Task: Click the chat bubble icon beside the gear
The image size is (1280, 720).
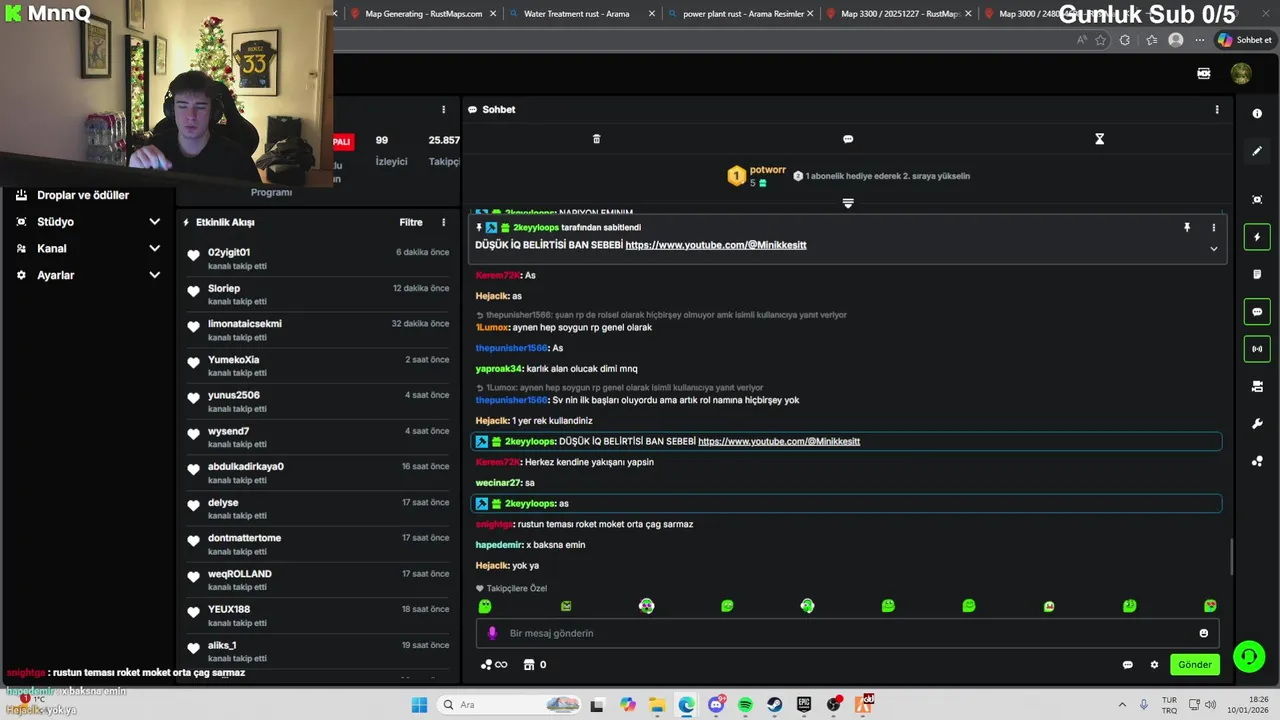Action: click(1128, 665)
